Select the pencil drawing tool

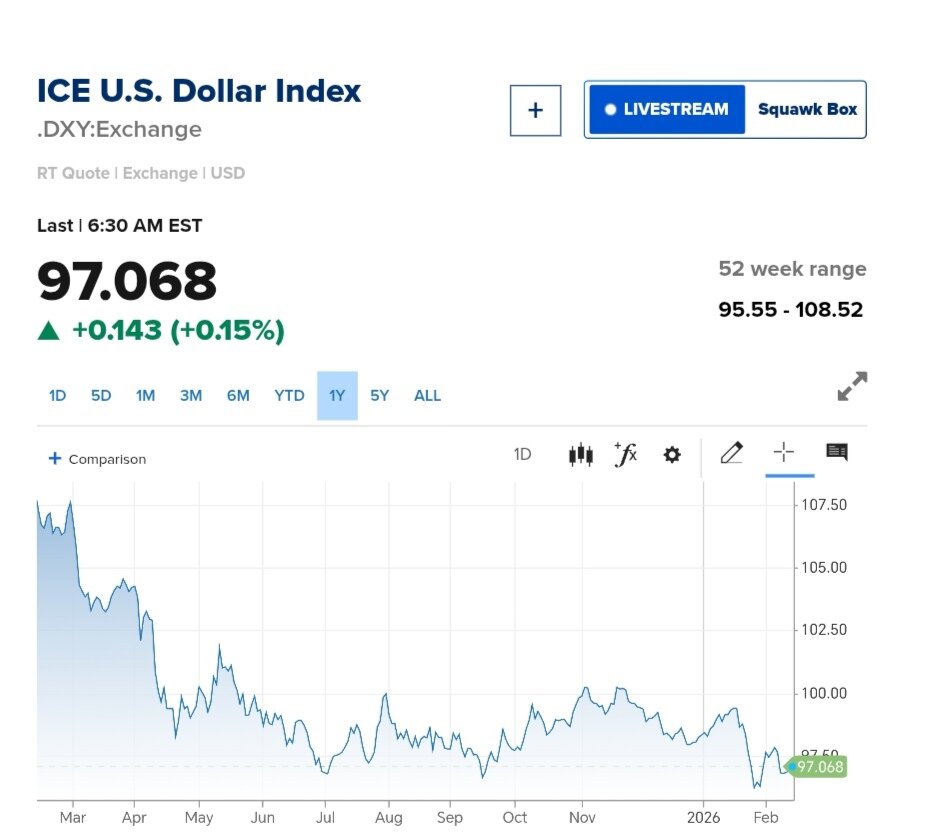[x=731, y=454]
